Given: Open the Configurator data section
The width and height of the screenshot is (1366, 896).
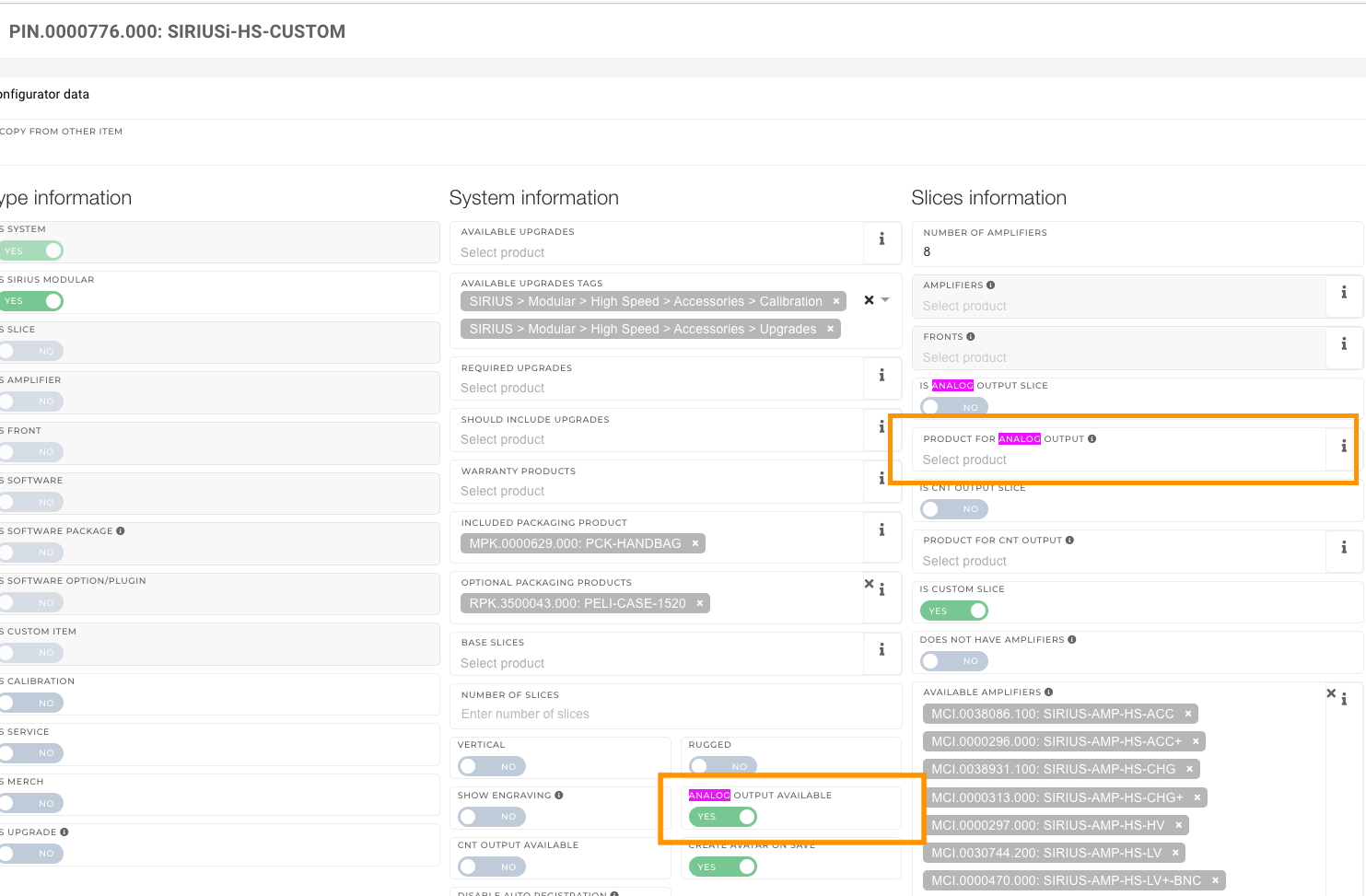Looking at the screenshot, I should pos(44,94).
